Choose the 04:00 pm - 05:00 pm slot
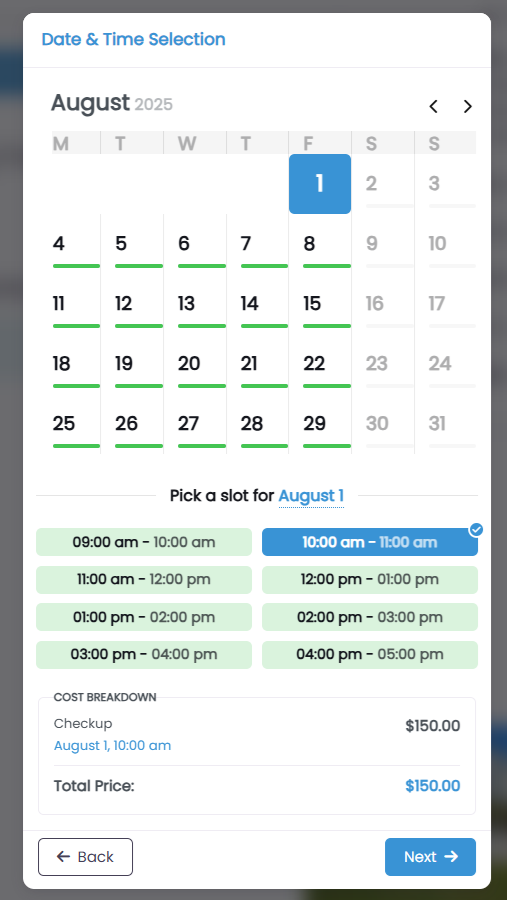 [370, 654]
